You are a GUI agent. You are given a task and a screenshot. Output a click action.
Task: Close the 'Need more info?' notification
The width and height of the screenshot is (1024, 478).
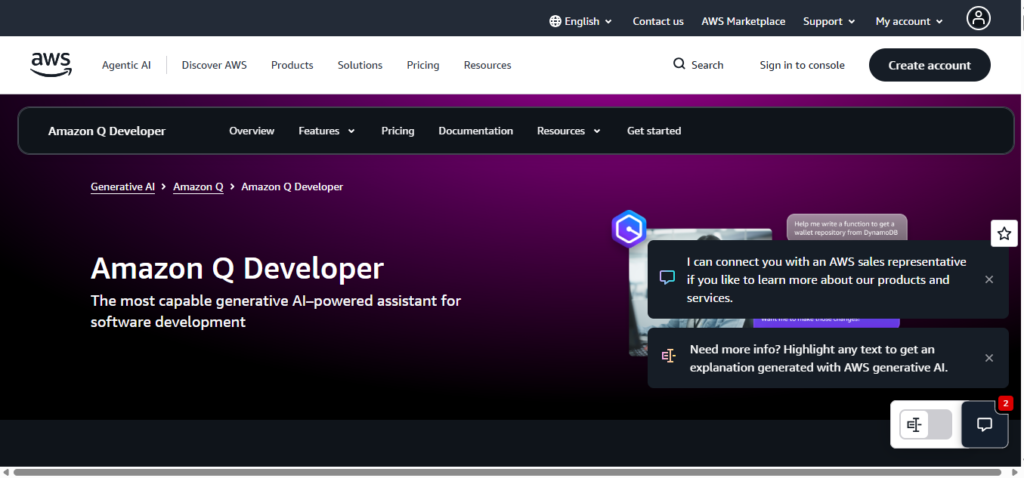tap(989, 358)
